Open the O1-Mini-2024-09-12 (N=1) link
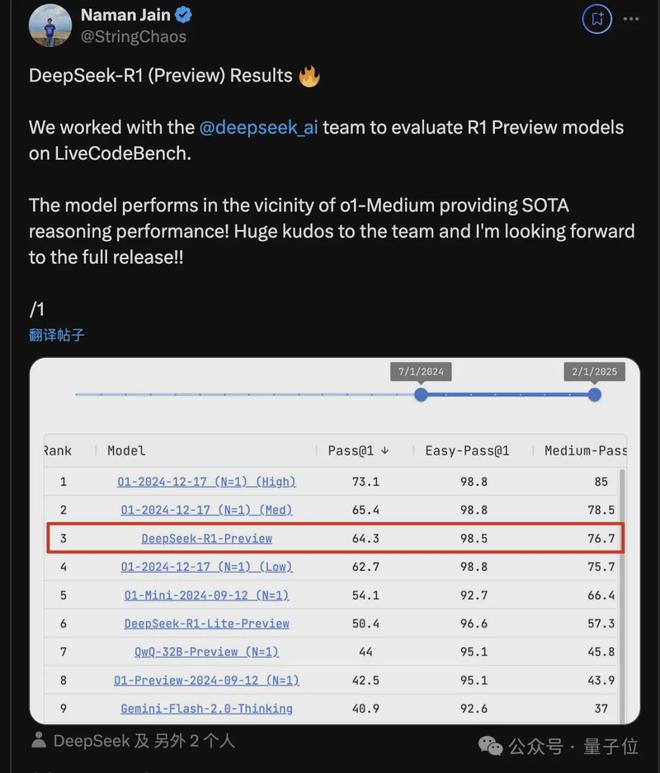The width and height of the screenshot is (660, 773). click(207, 595)
